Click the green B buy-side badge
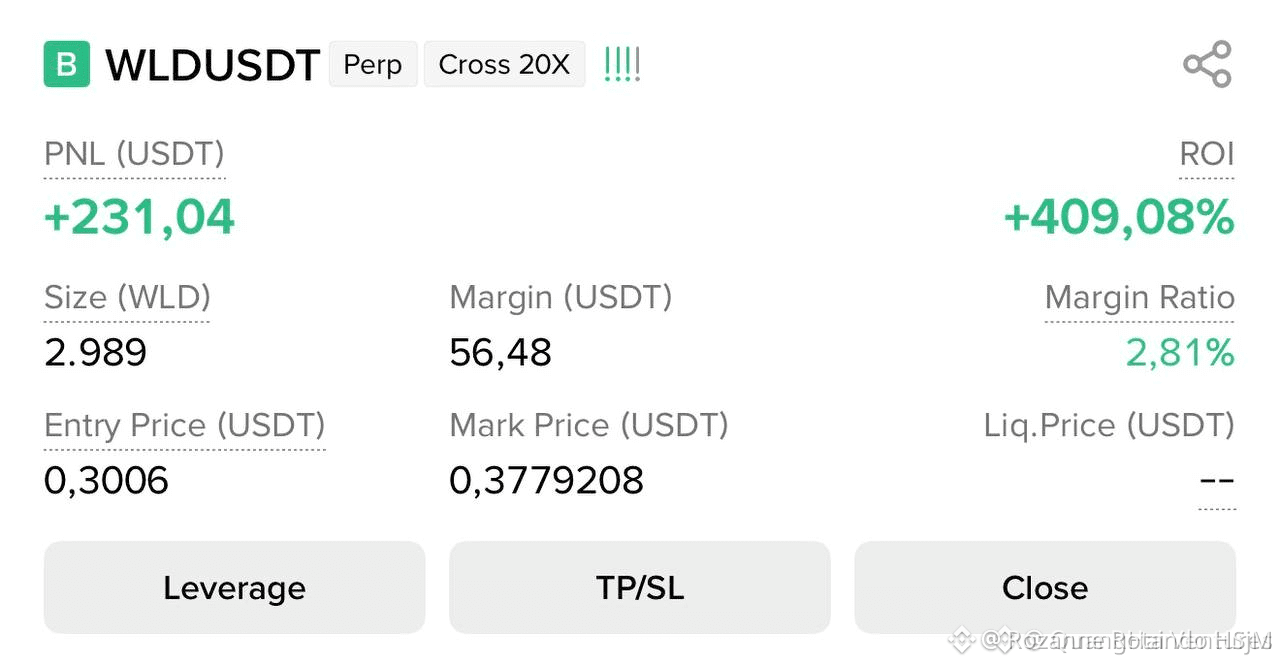 67,65
